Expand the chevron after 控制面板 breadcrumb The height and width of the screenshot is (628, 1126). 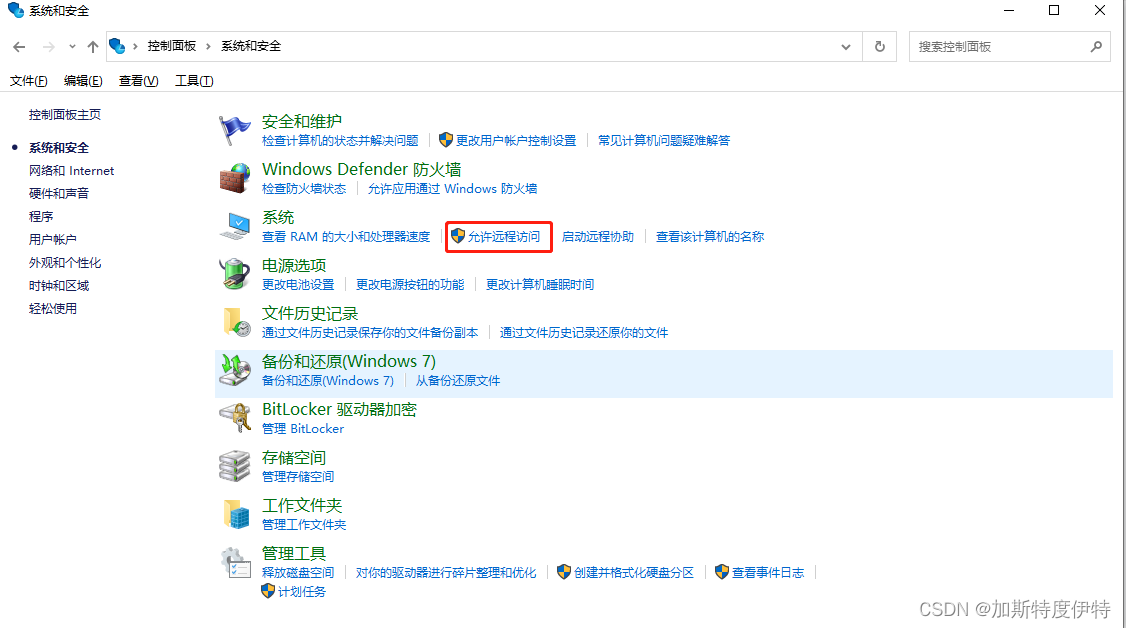pyautogui.click(x=208, y=46)
